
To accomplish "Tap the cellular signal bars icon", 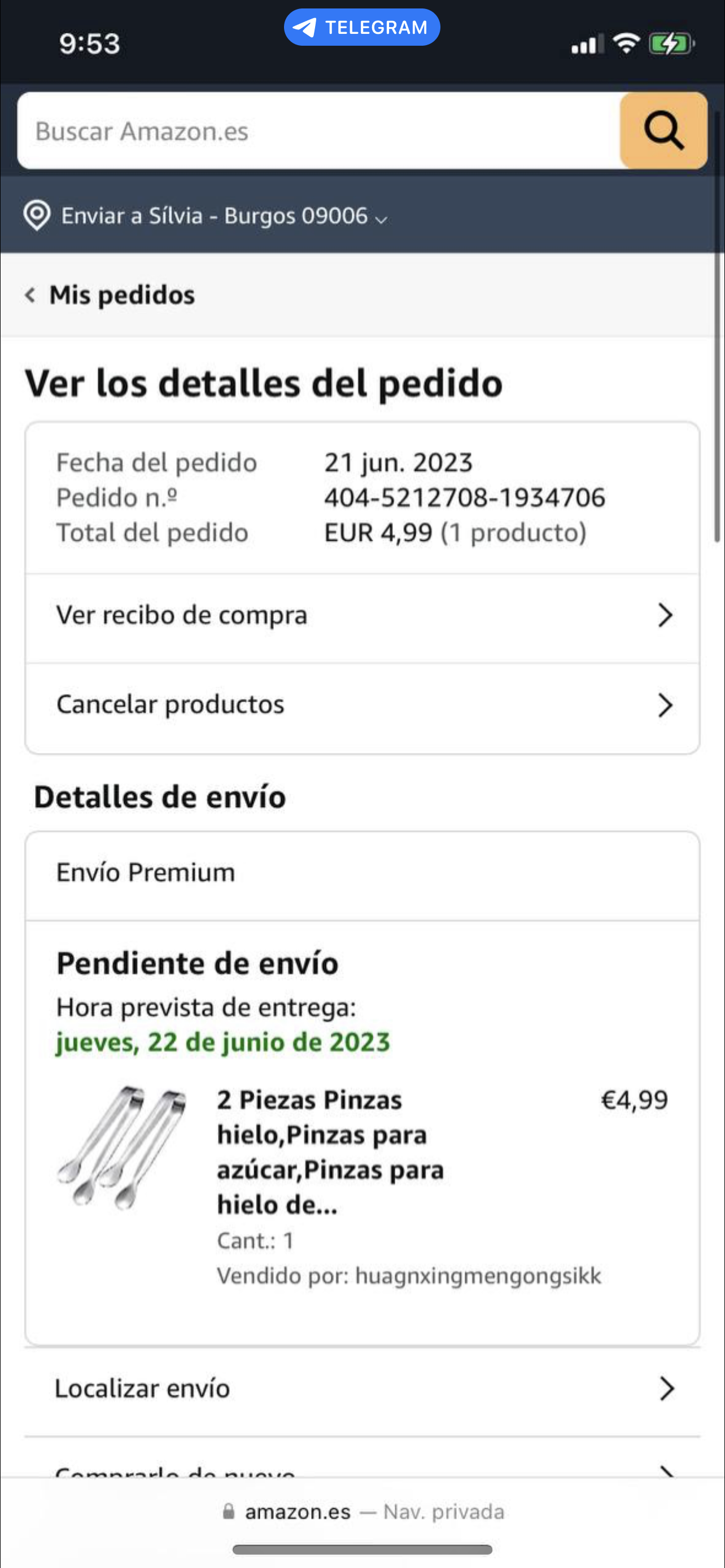I will (587, 45).
